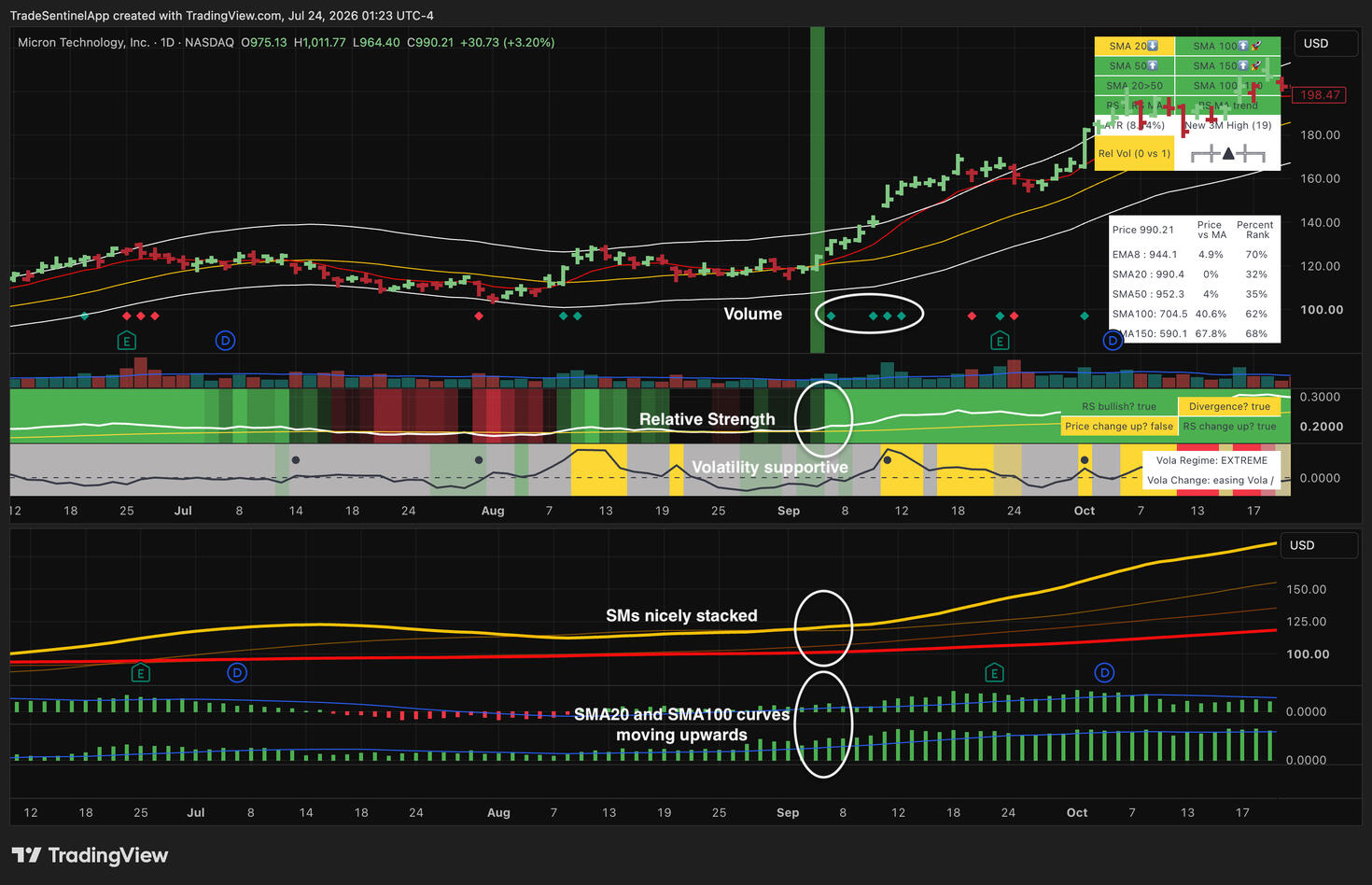
Task: Click the red 198.47 last price label
Action: (1320, 94)
